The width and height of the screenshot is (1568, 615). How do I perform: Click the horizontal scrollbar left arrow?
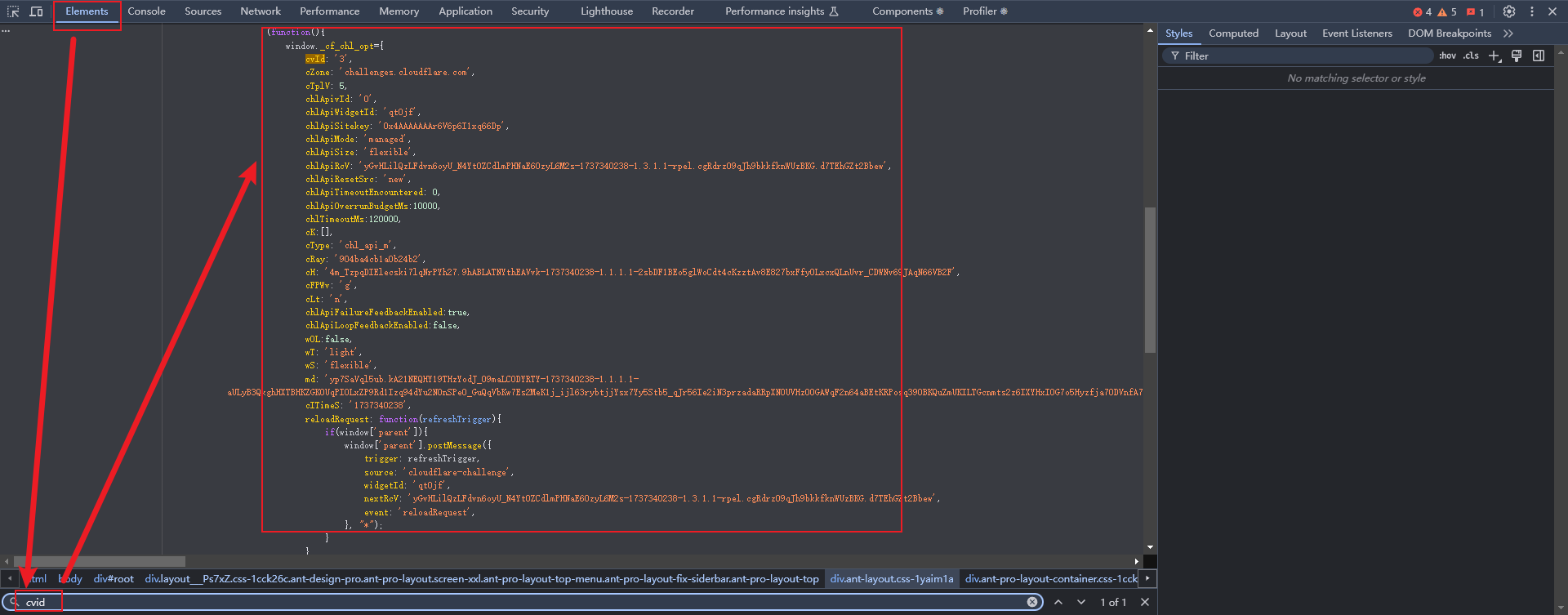(7, 561)
